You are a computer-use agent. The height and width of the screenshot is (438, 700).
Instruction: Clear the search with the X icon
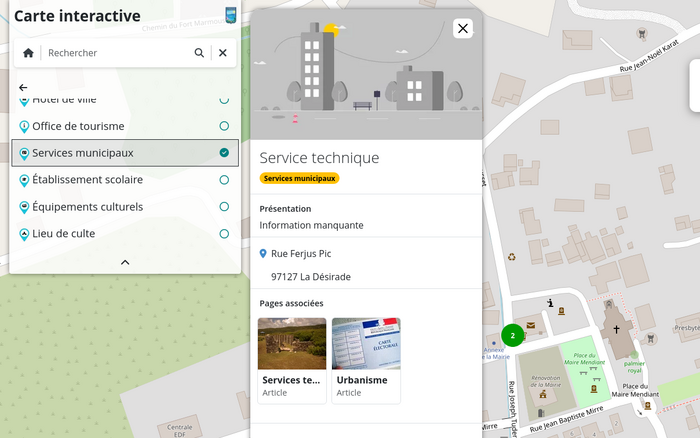[x=223, y=53]
